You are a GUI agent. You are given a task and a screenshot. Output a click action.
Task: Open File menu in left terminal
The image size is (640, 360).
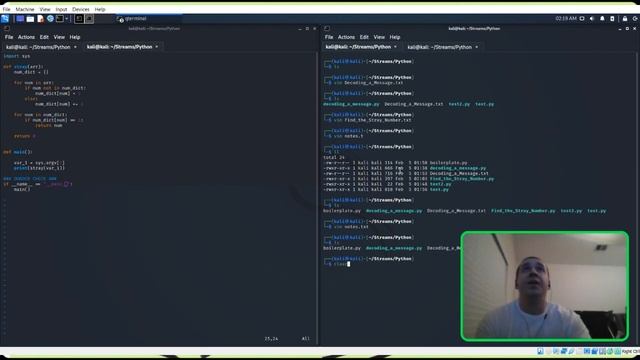(9, 37)
